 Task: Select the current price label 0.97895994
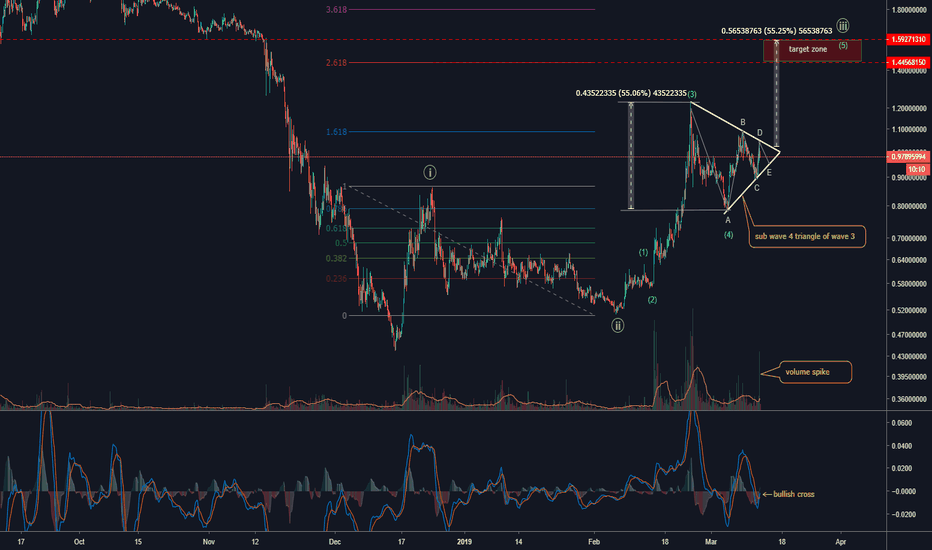(908, 157)
